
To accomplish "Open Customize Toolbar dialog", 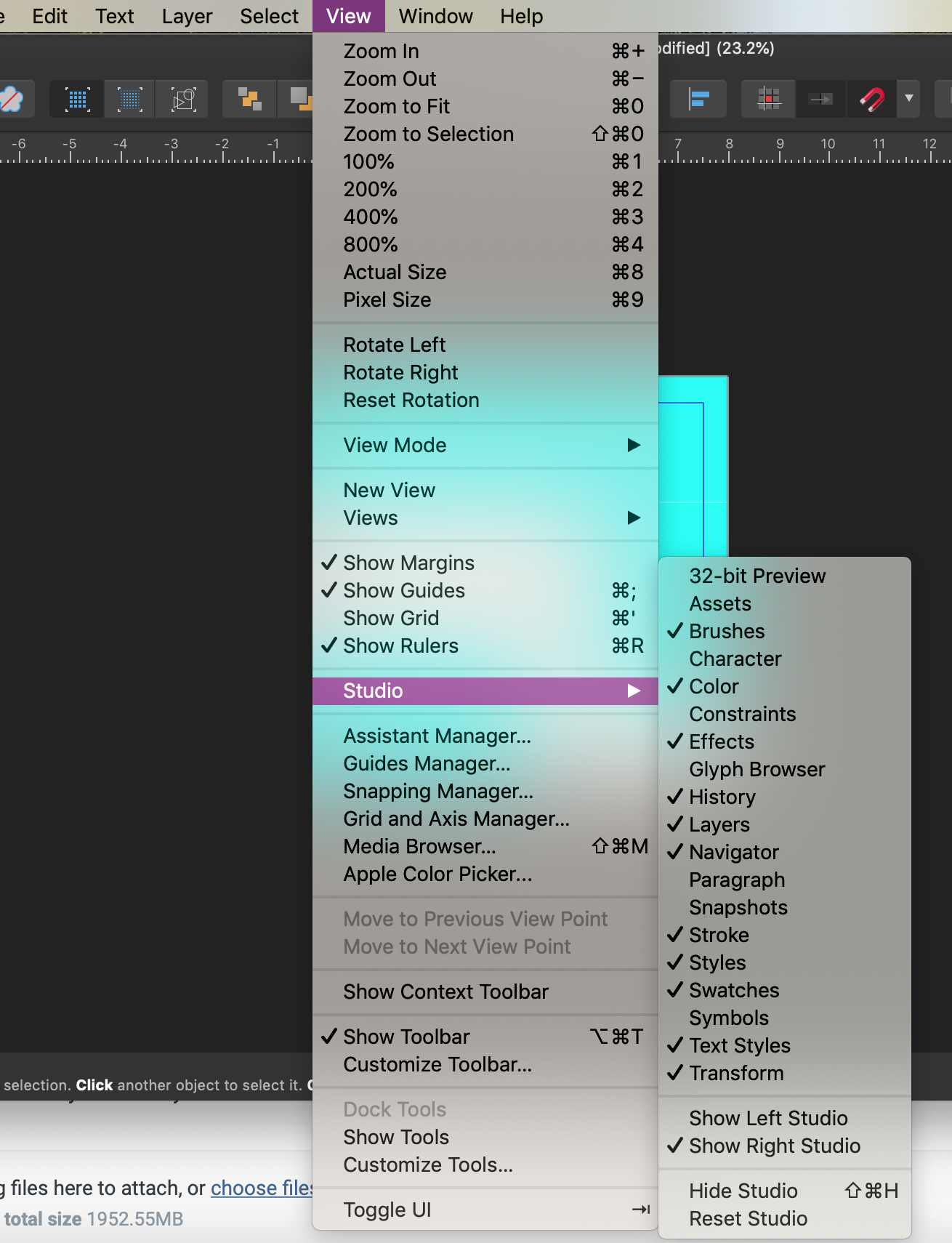I will [485, 1064].
